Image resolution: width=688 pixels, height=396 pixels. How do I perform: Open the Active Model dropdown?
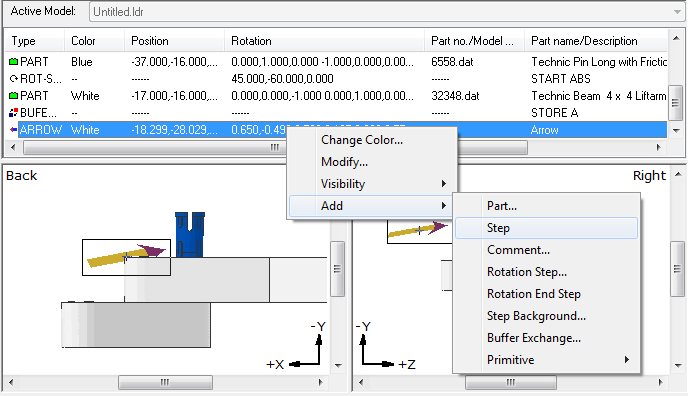[677, 12]
